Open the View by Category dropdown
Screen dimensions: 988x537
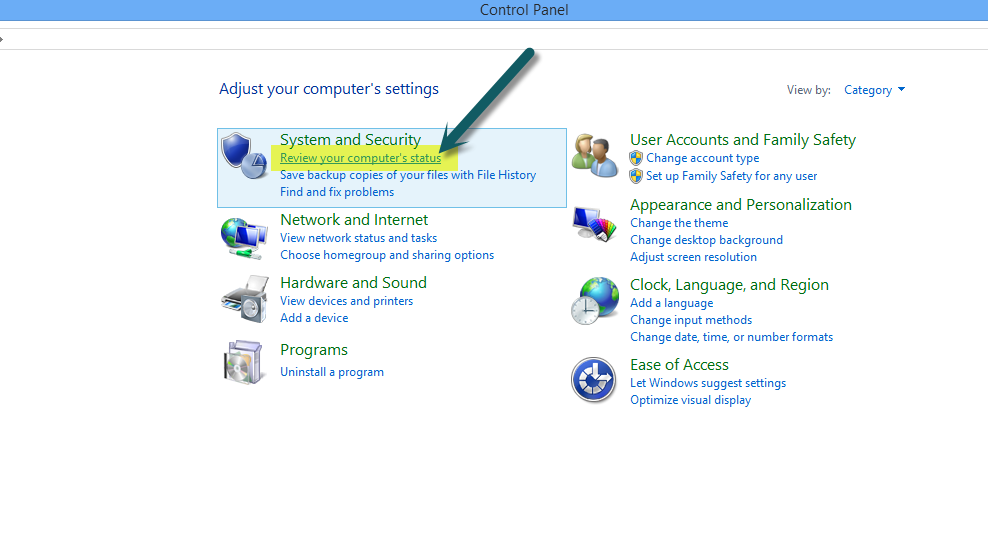click(x=875, y=90)
